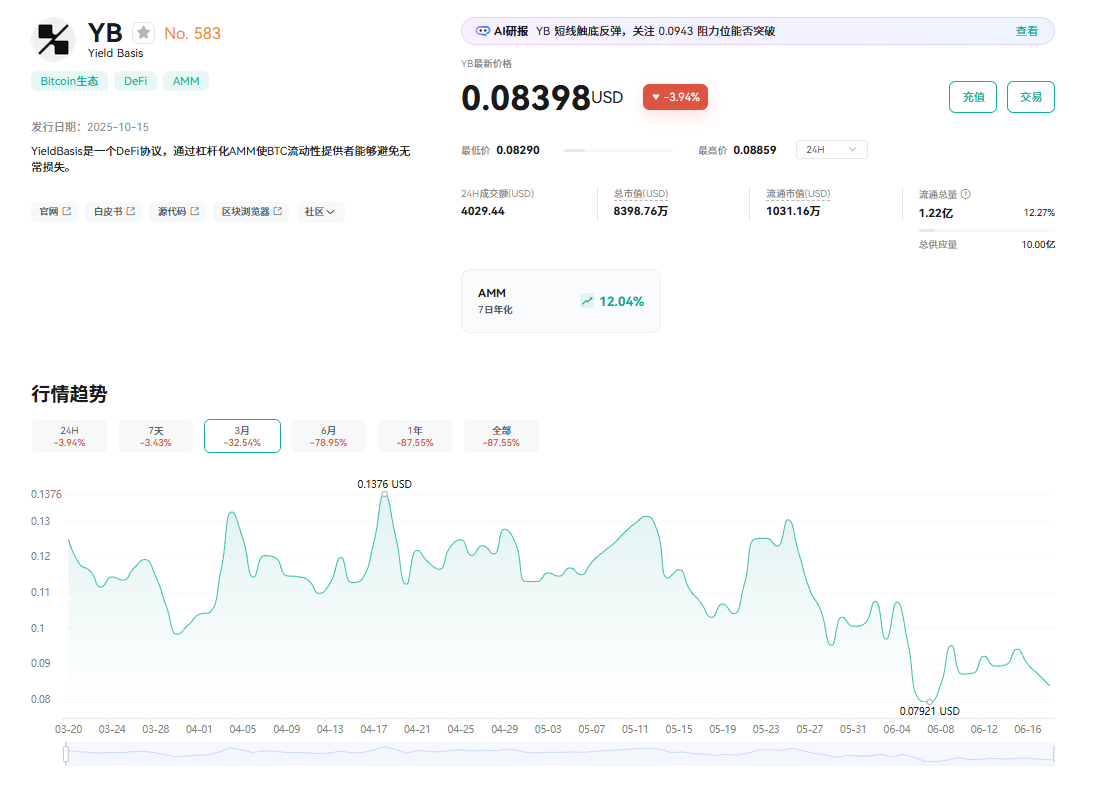Click the 06-16 date on chart axis

coord(1028,729)
